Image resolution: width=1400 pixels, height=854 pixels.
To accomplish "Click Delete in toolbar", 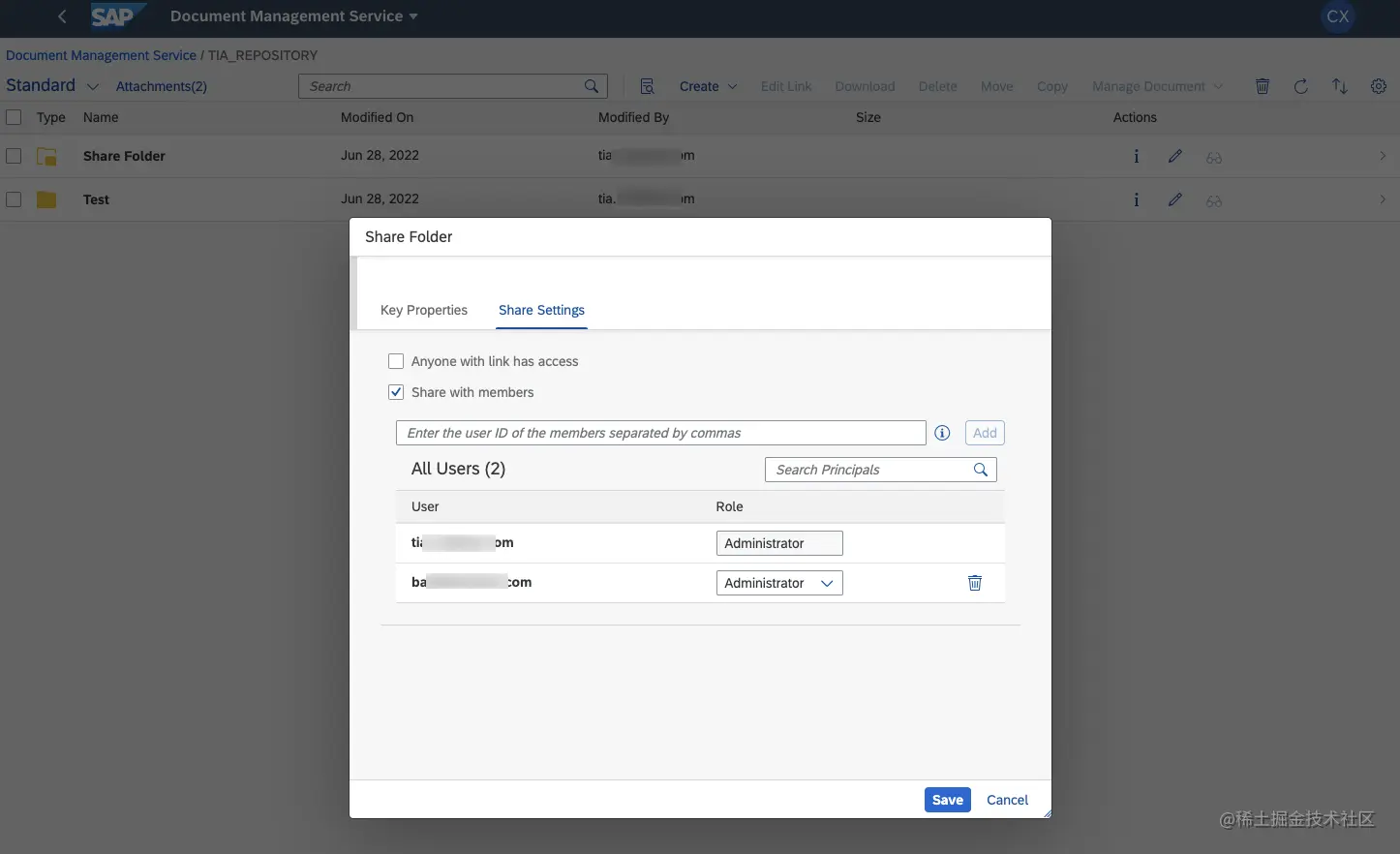I will click(937, 86).
